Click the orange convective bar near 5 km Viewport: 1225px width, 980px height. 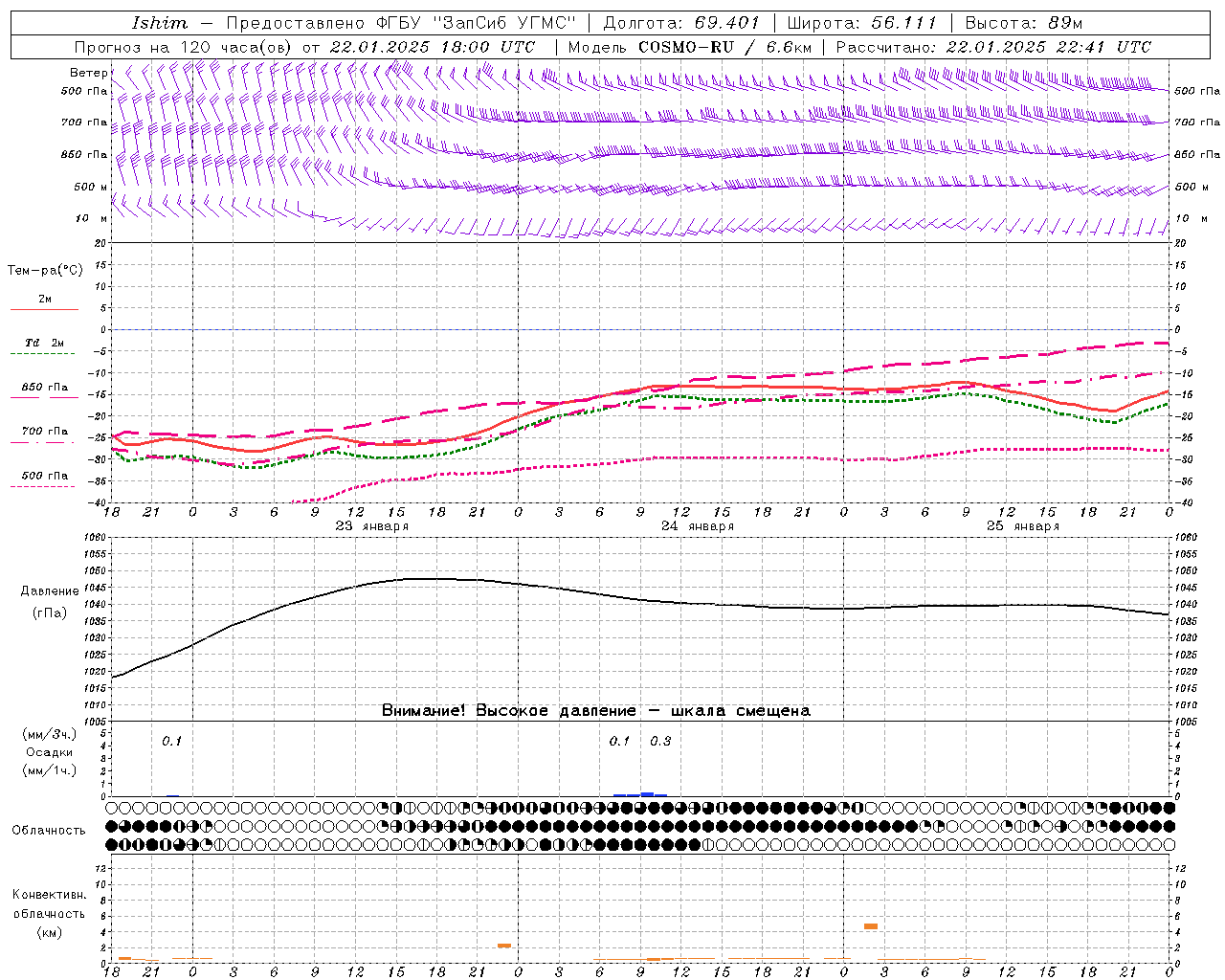[871, 926]
